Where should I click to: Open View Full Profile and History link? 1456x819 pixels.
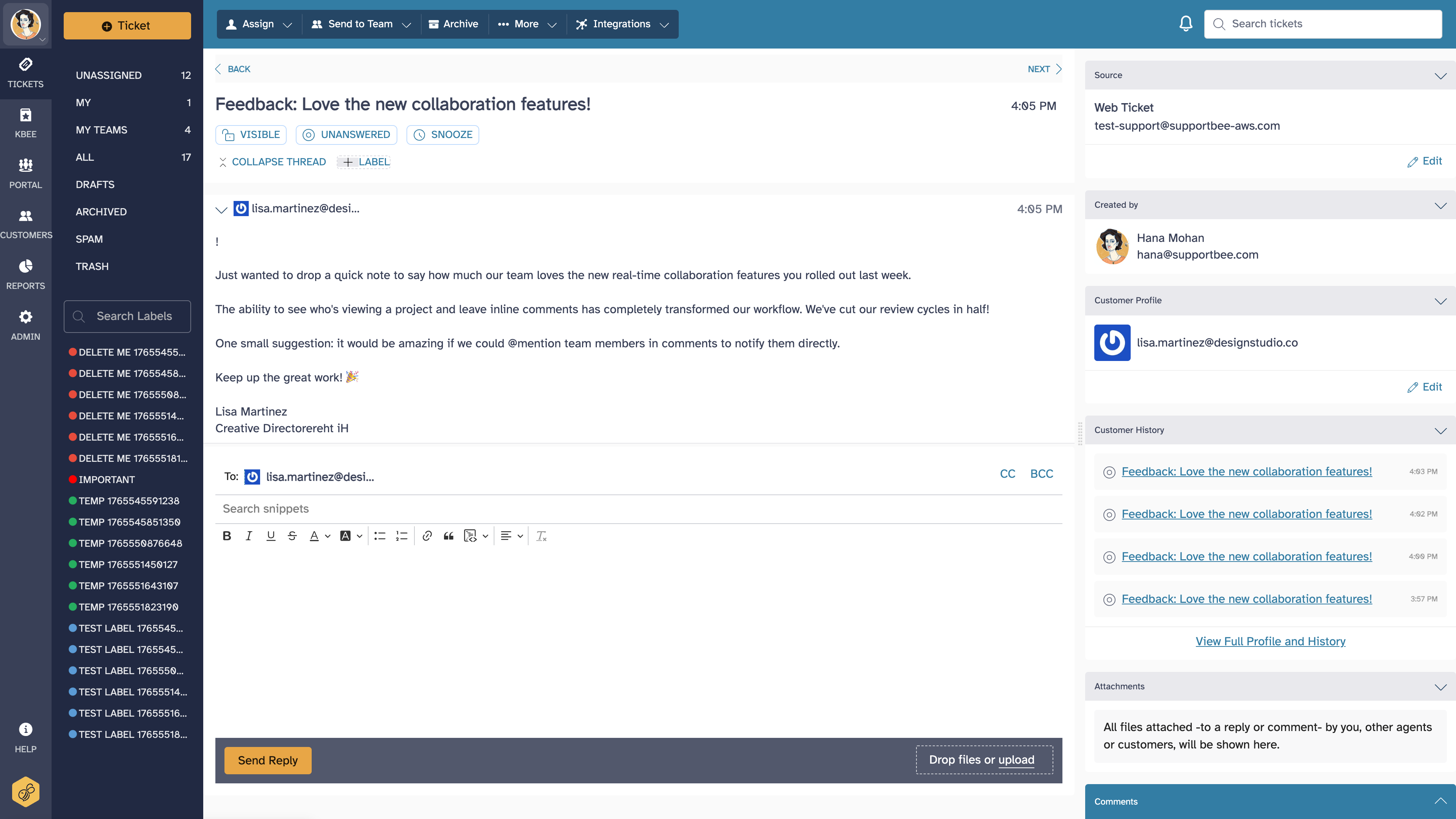point(1270,641)
